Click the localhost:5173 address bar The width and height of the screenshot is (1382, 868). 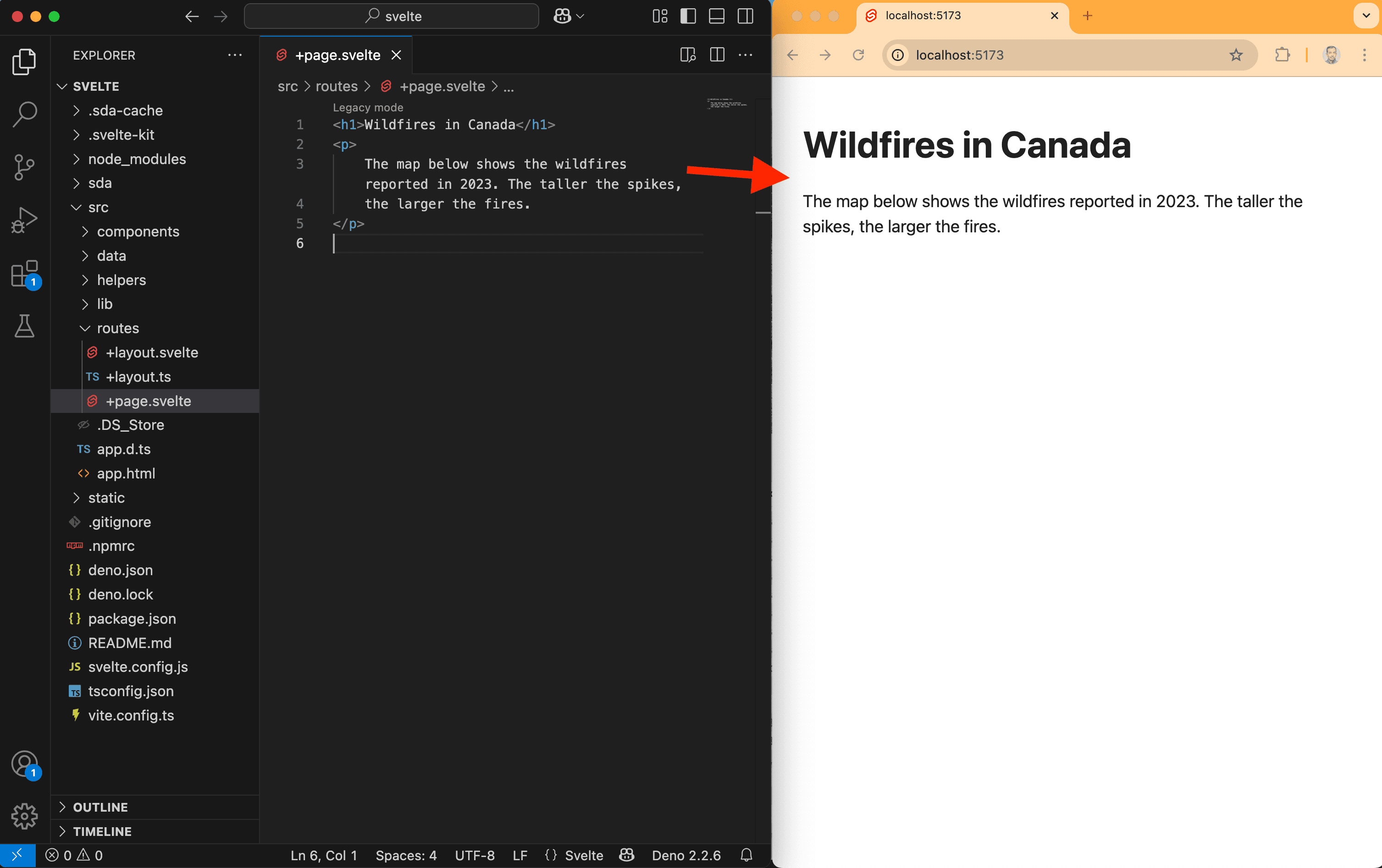point(1070,55)
